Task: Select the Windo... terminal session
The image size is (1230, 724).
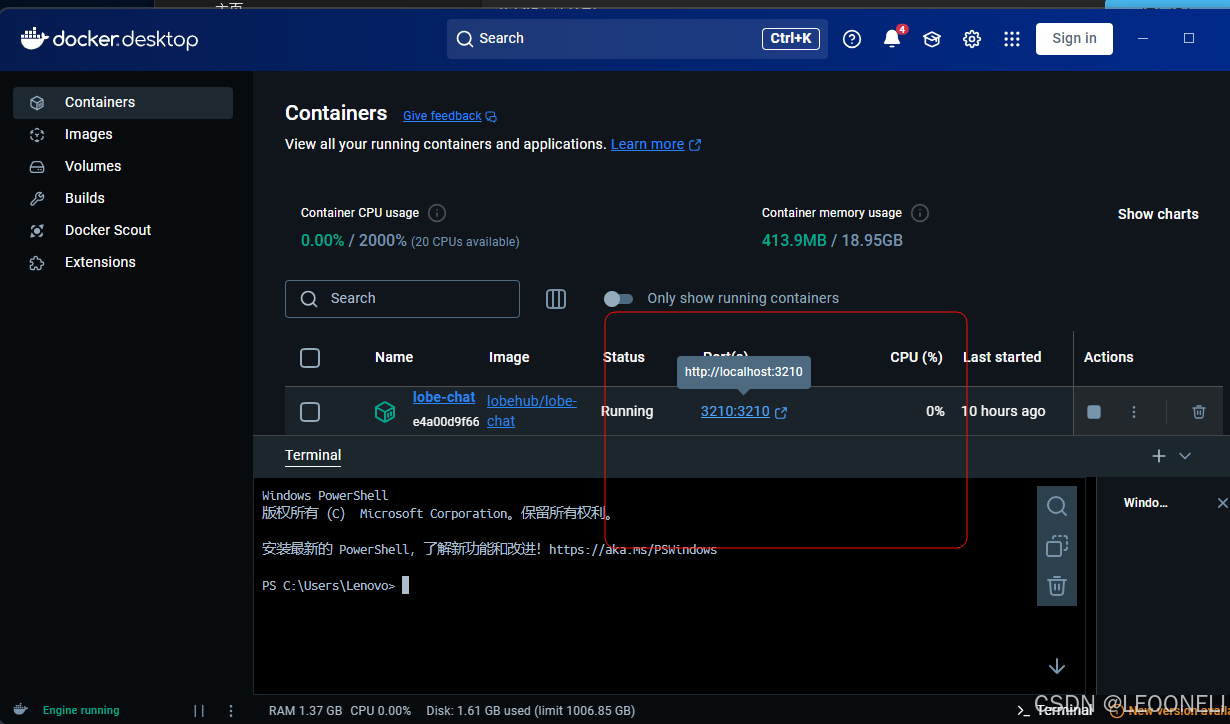Action: [1146, 503]
